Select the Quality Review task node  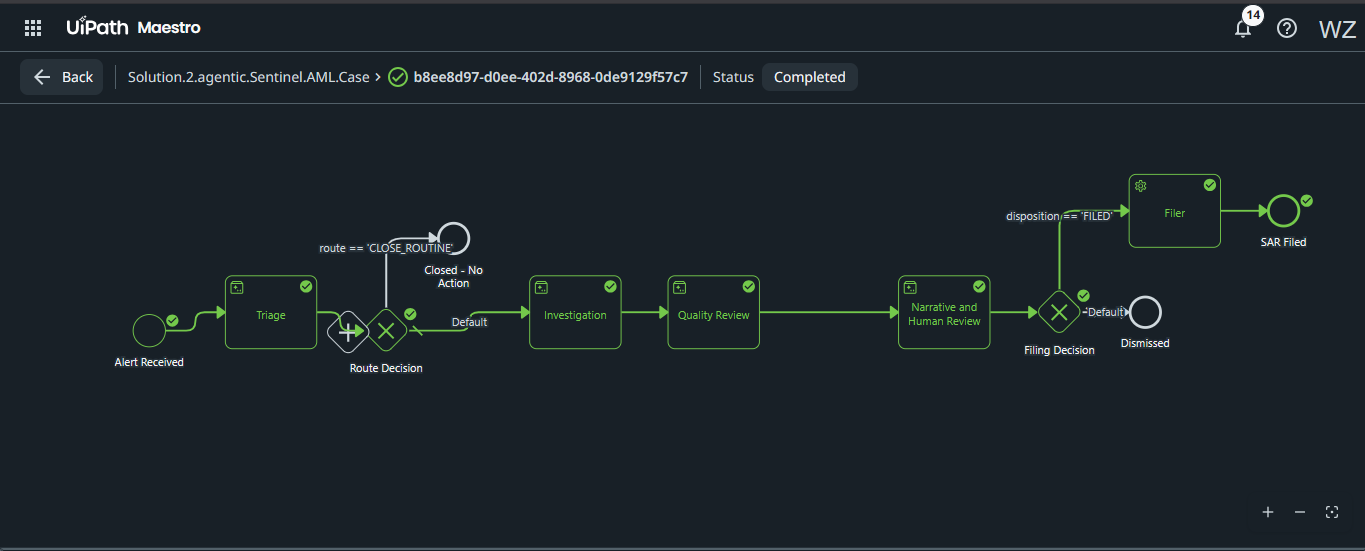[x=713, y=312]
